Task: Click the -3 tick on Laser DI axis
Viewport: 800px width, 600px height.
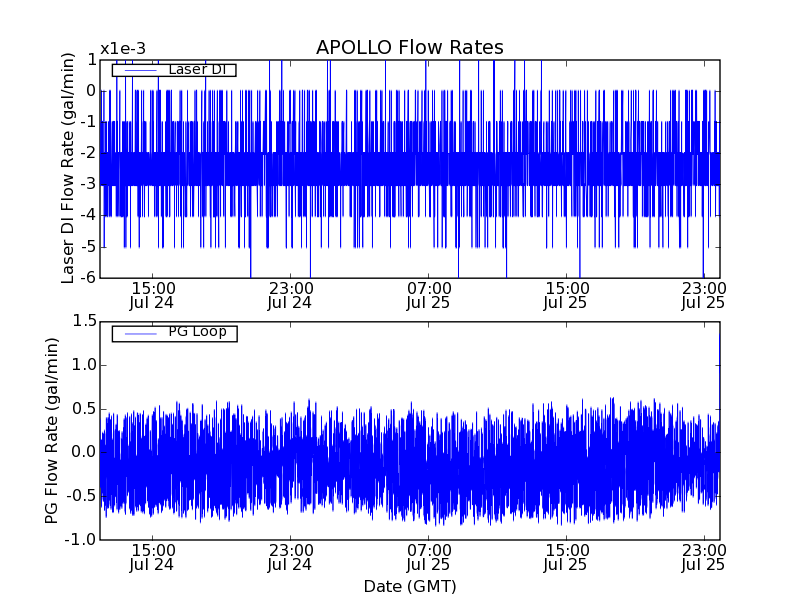Action: coord(88,185)
